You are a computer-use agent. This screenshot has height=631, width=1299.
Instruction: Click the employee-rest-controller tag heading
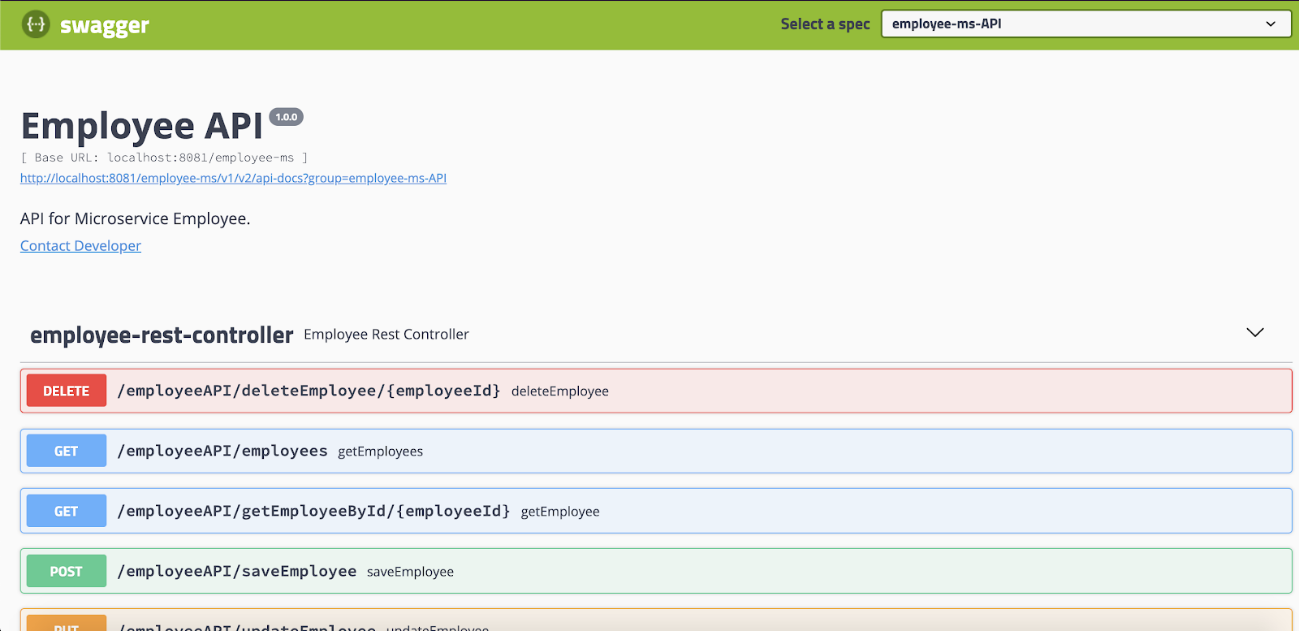coord(161,335)
